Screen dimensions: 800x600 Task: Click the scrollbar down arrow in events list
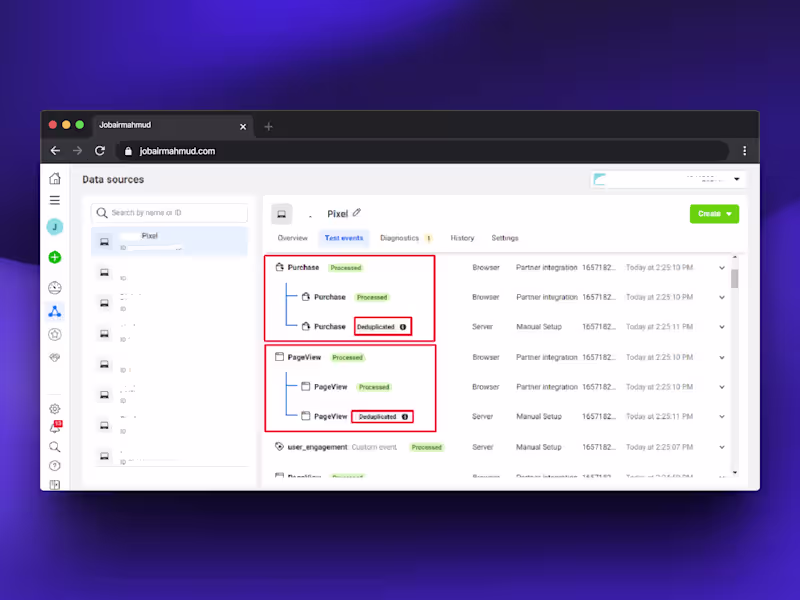(735, 472)
